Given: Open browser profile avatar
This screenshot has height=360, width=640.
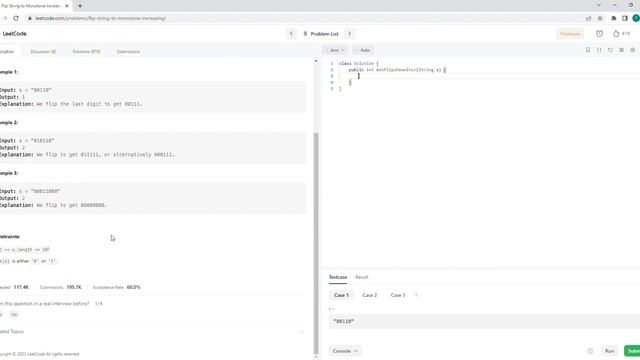Looking at the screenshot, I should [636, 18].
